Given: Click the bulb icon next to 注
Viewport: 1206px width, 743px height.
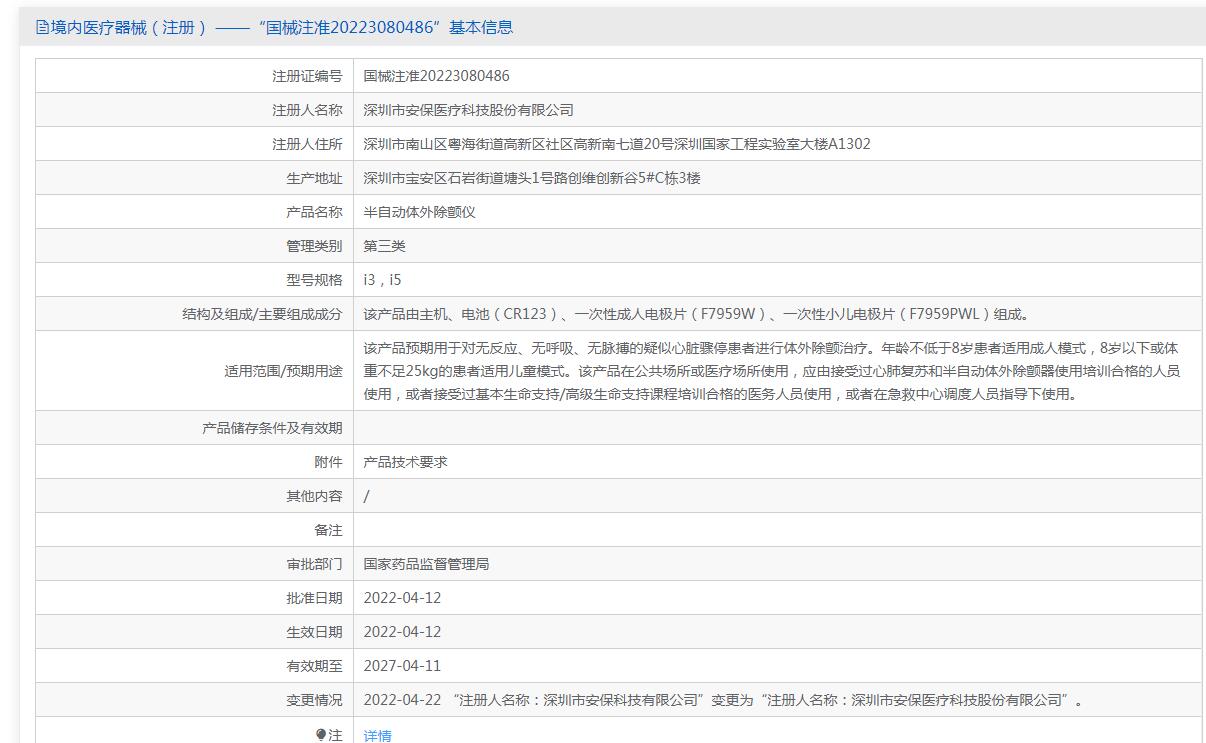Looking at the screenshot, I should [321, 735].
